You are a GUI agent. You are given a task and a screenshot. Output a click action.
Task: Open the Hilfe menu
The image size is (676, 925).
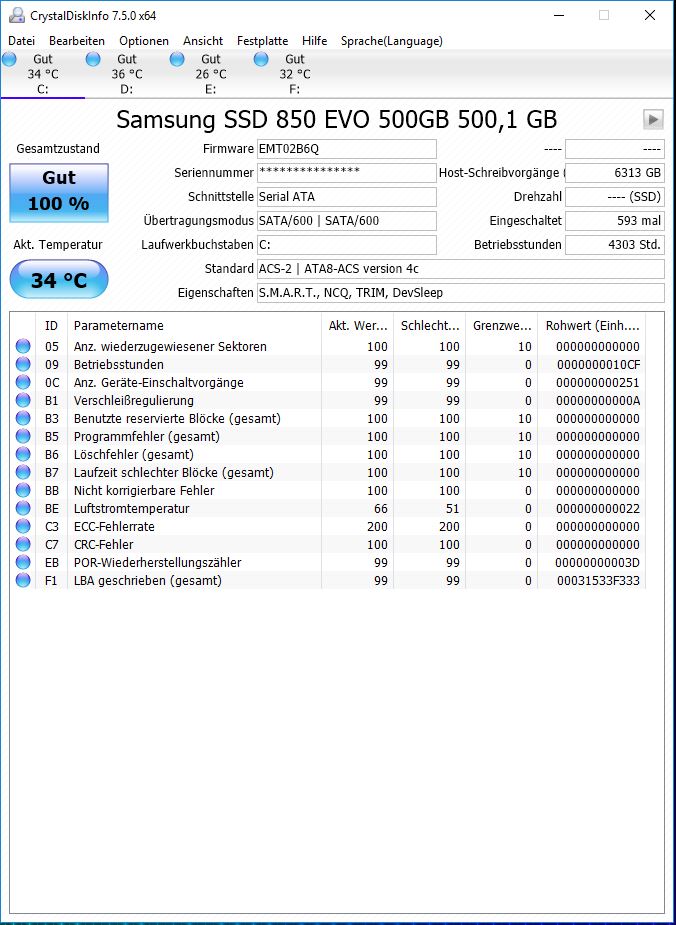coord(314,41)
